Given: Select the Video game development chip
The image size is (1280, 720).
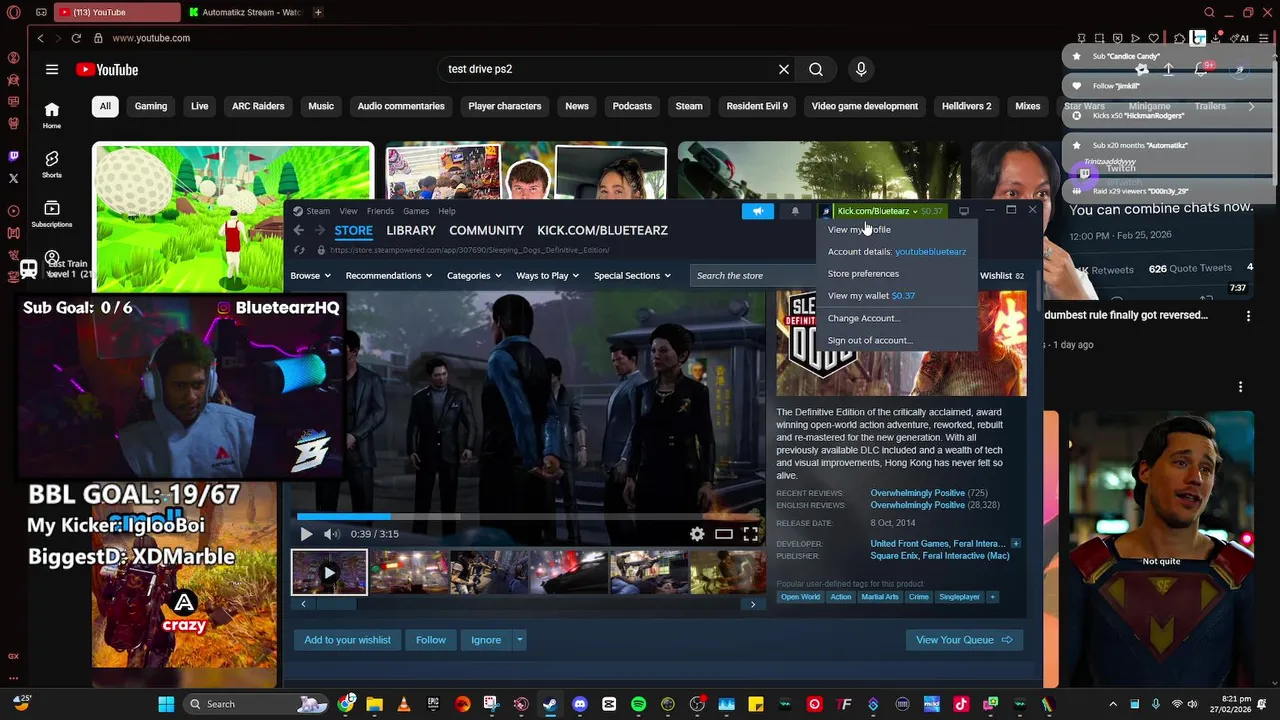Looking at the screenshot, I should (865, 106).
